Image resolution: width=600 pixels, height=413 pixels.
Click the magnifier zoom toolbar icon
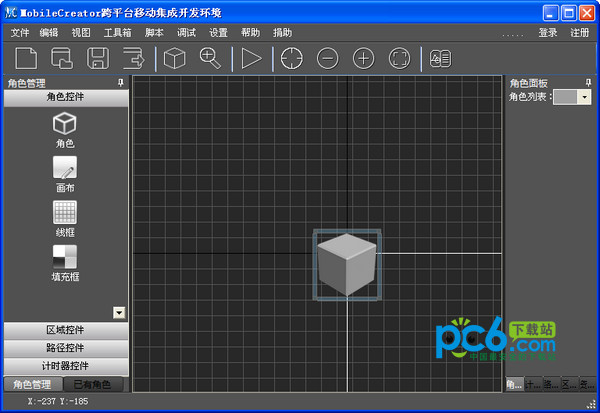(210, 59)
